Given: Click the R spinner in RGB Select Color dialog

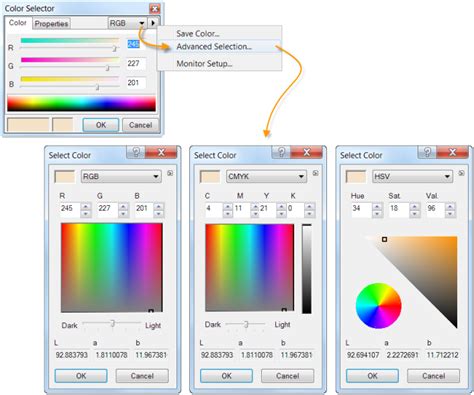Looking at the screenshot, I should (86, 210).
